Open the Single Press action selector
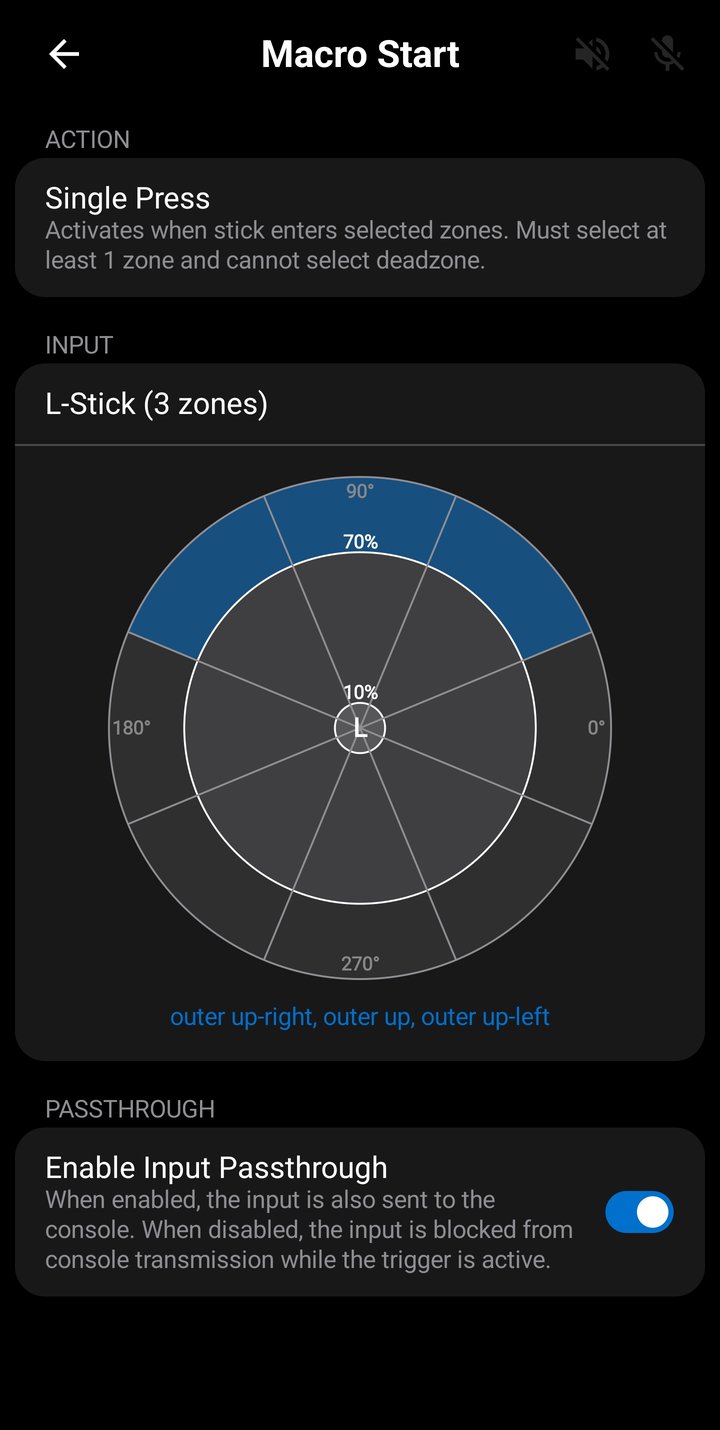 360,225
